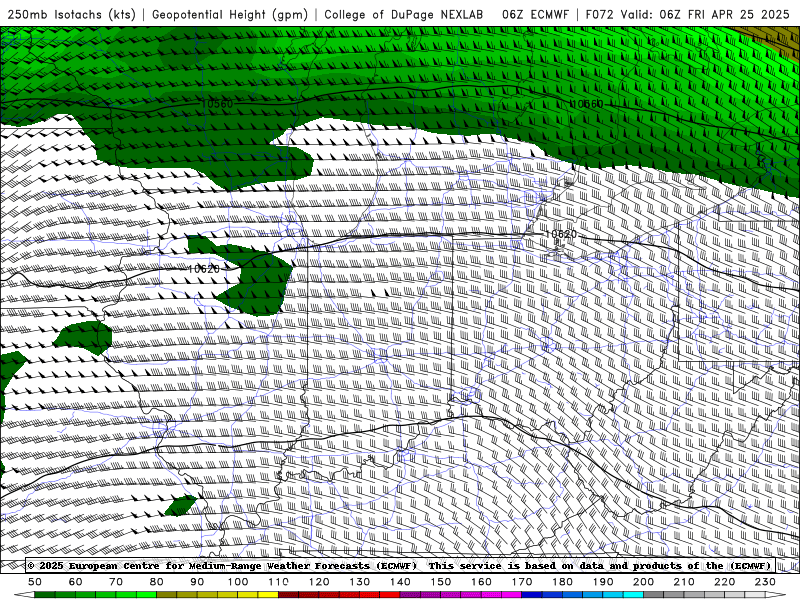Pick the brightest yellow swatch in the color bar
This screenshot has height=600, width=800.
click(x=268, y=595)
